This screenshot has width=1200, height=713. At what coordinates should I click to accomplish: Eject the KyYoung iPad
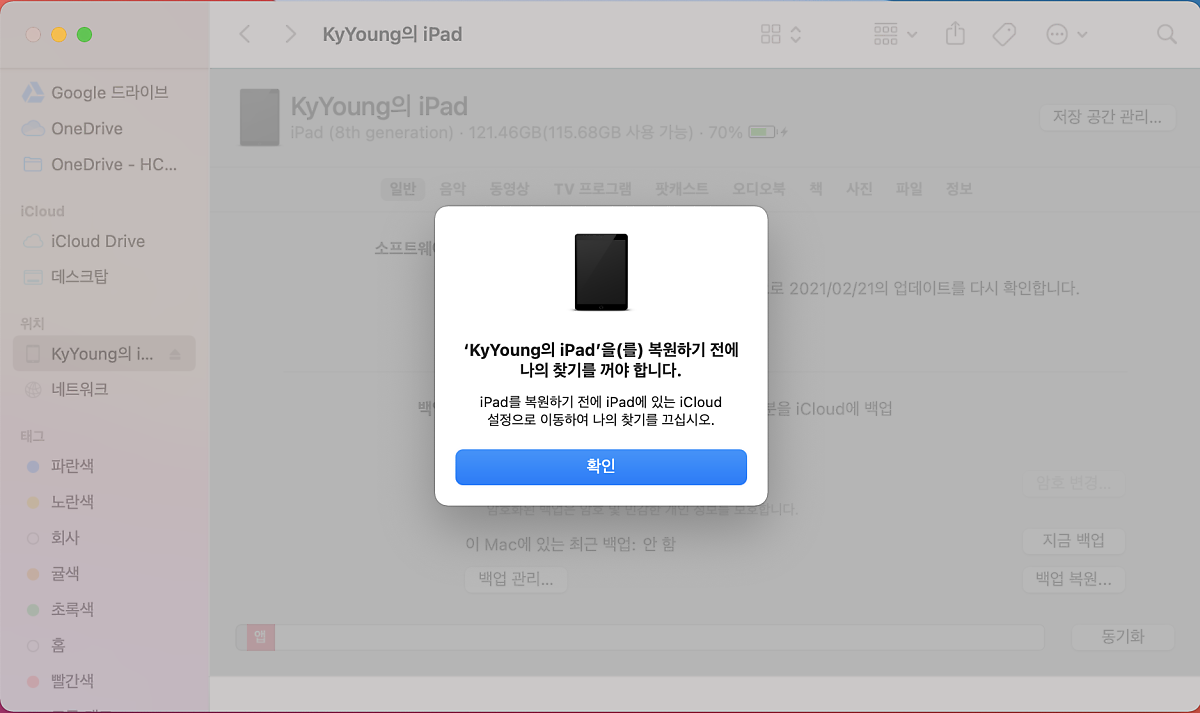pyautogui.click(x=175, y=354)
